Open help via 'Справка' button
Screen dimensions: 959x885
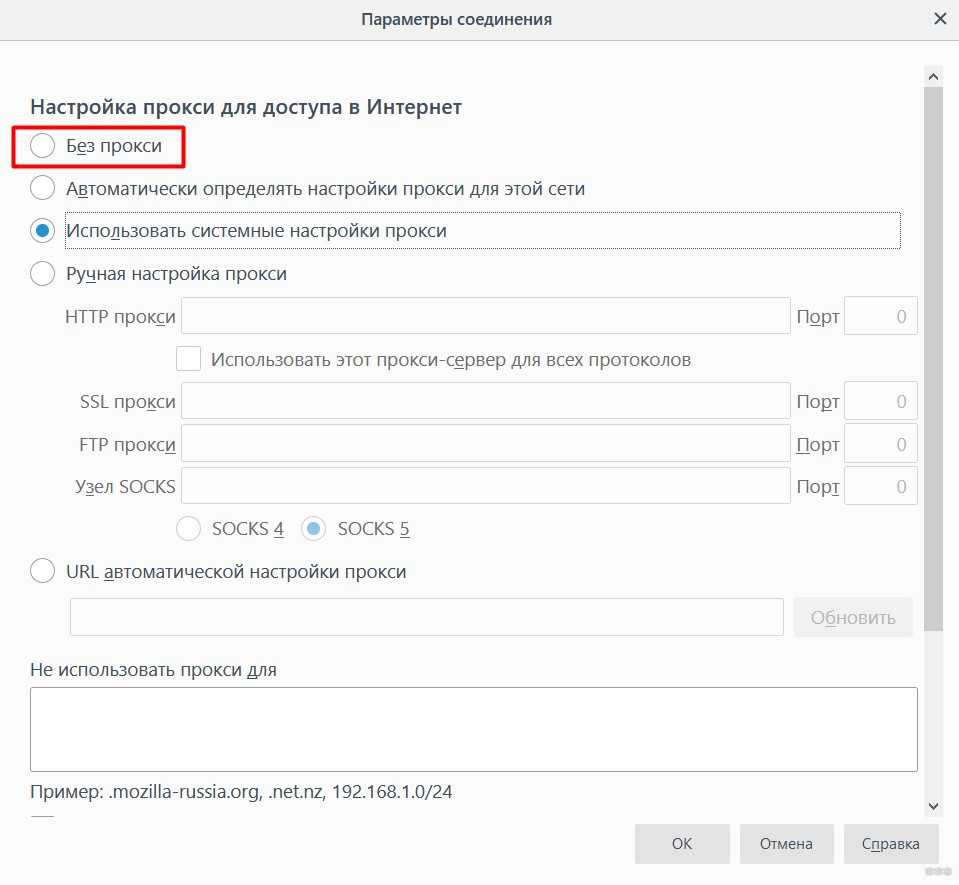(x=891, y=843)
